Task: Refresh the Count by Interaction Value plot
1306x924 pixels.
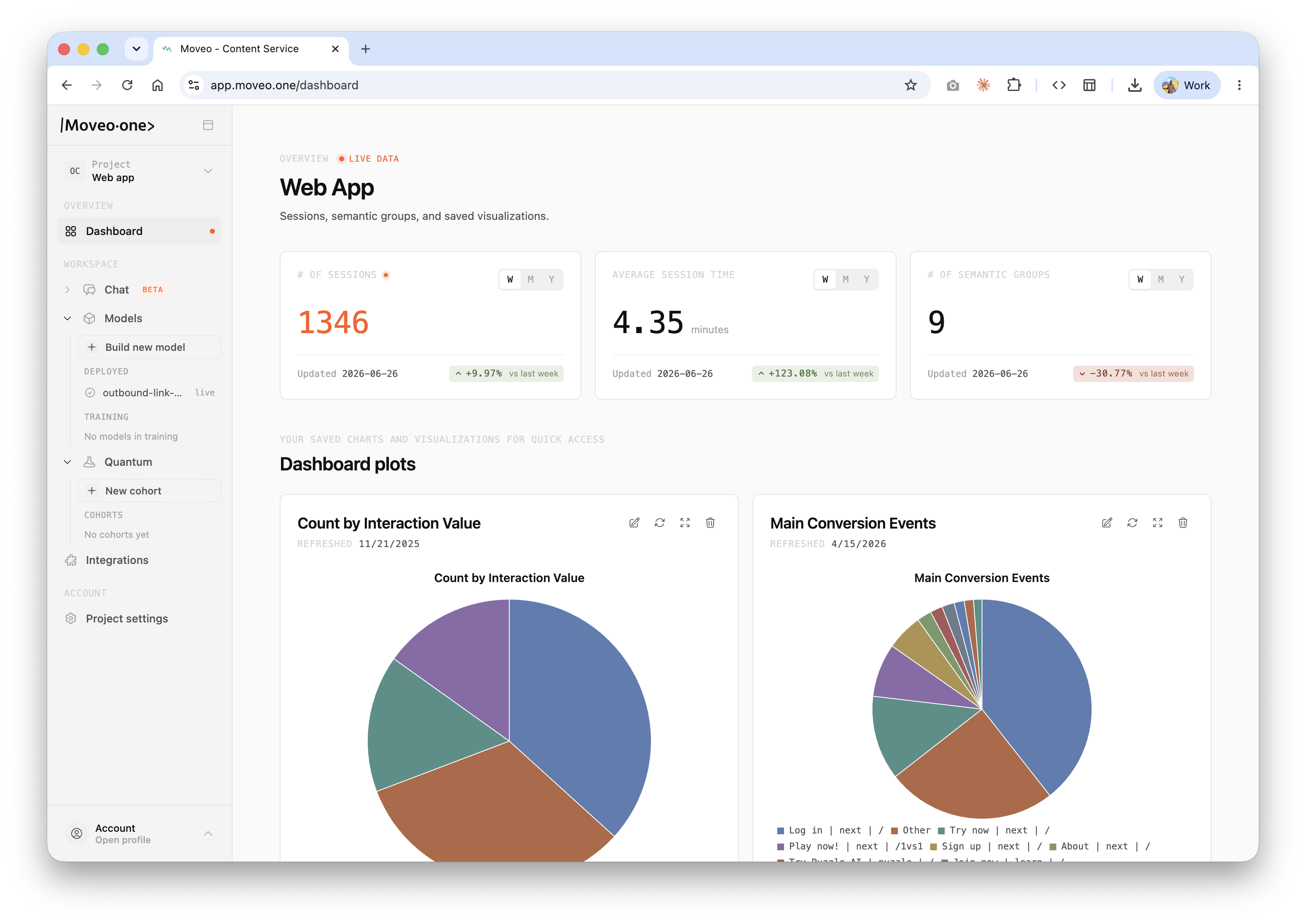Action: pyautogui.click(x=660, y=523)
